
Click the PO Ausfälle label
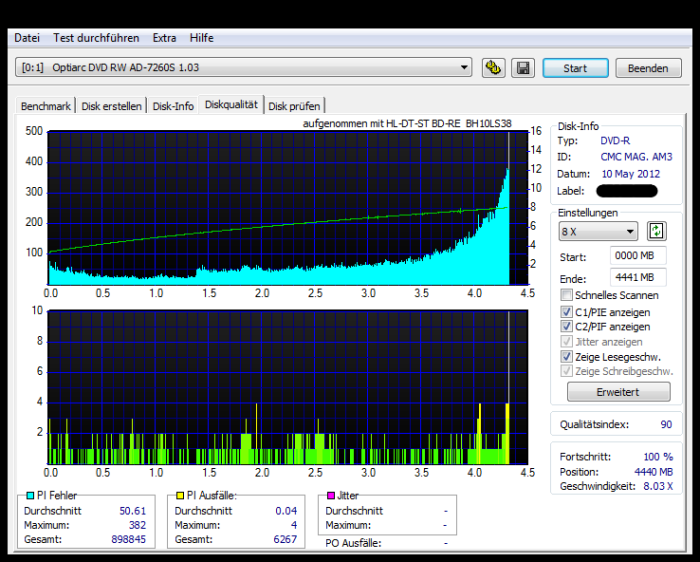coord(353,543)
